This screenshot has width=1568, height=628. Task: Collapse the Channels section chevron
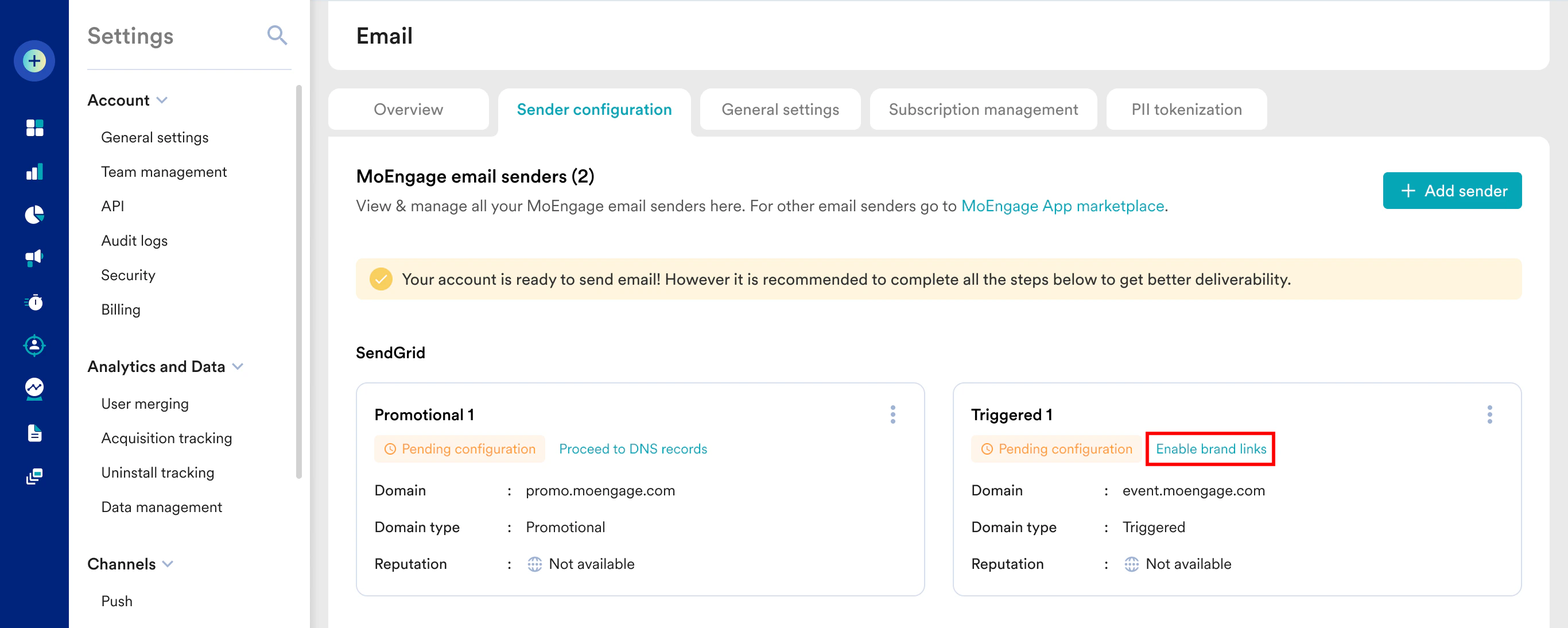pos(168,564)
